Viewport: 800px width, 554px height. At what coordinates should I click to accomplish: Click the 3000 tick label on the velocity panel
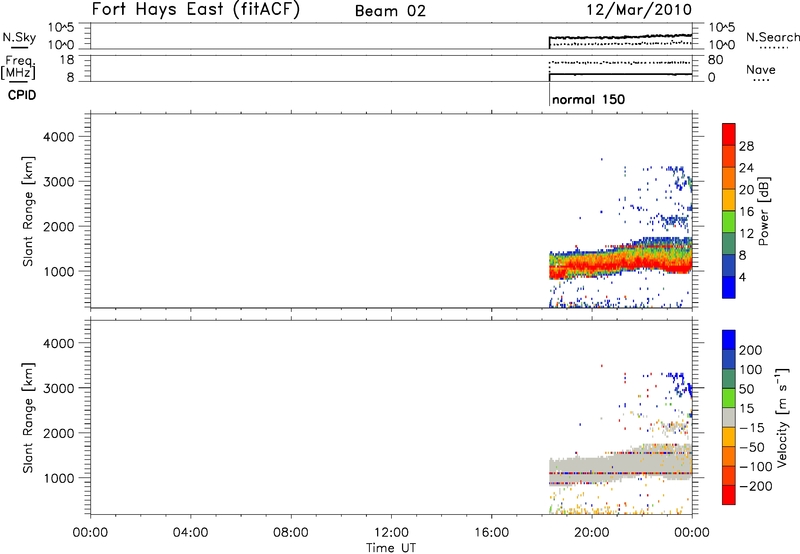pos(59,388)
